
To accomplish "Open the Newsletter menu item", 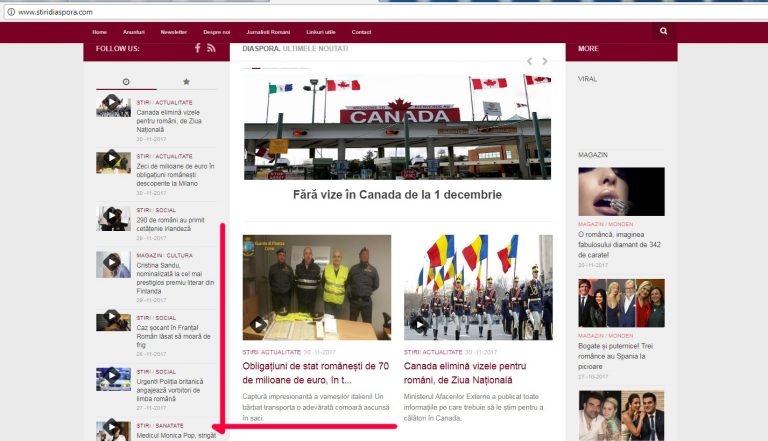I will pos(173,32).
